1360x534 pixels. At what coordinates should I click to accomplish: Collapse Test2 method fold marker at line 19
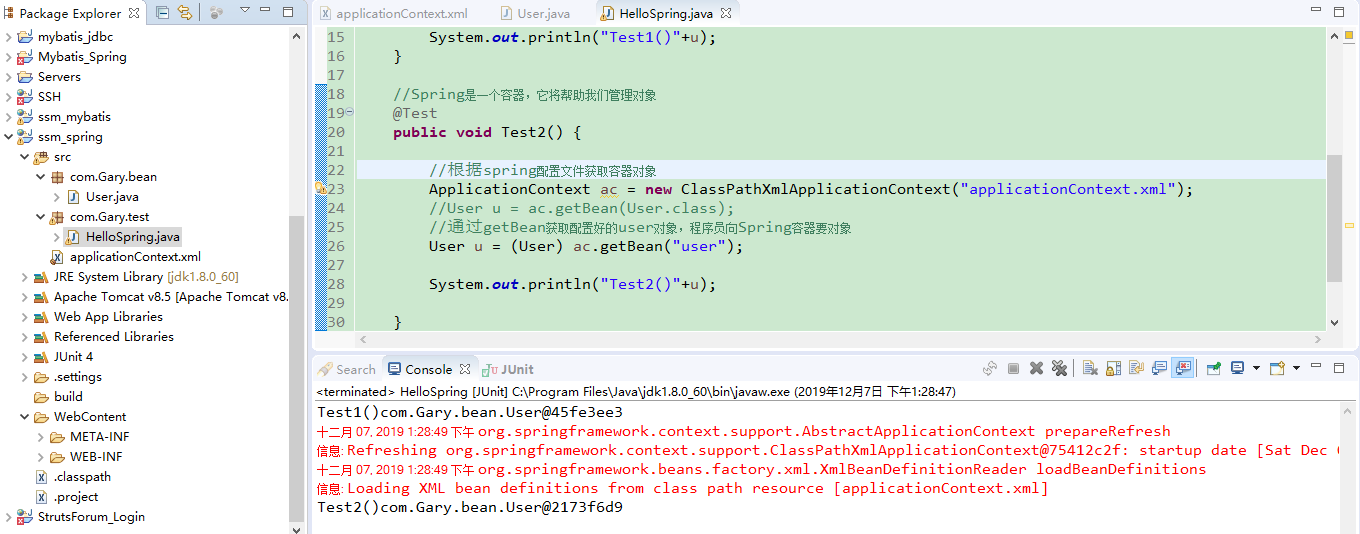350,112
